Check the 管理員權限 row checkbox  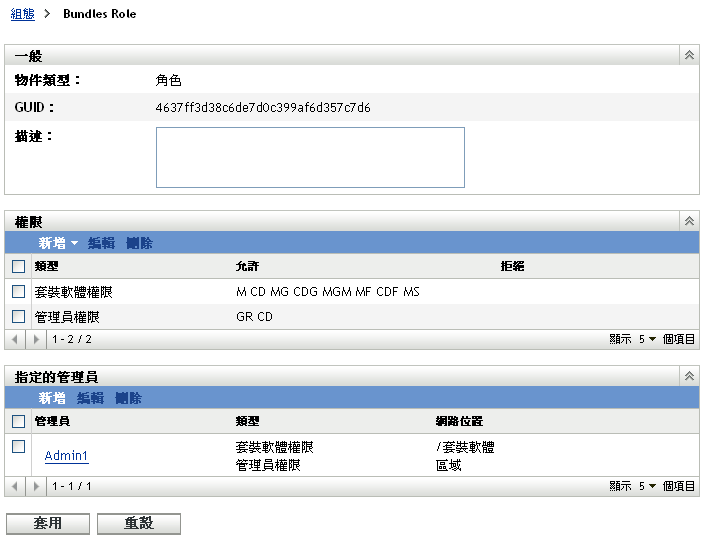tap(19, 316)
